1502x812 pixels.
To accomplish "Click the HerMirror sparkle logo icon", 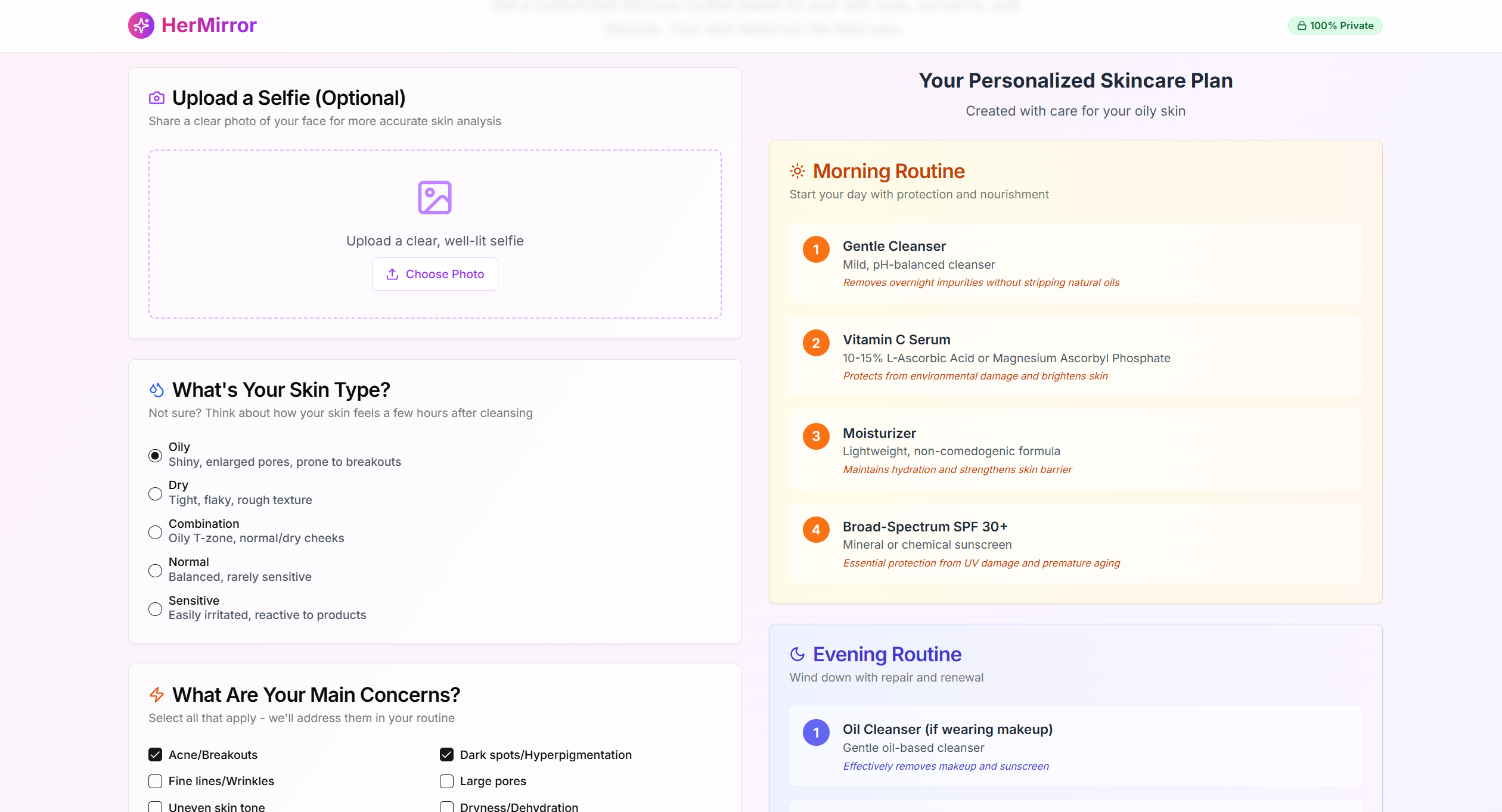I will pyautogui.click(x=141, y=25).
